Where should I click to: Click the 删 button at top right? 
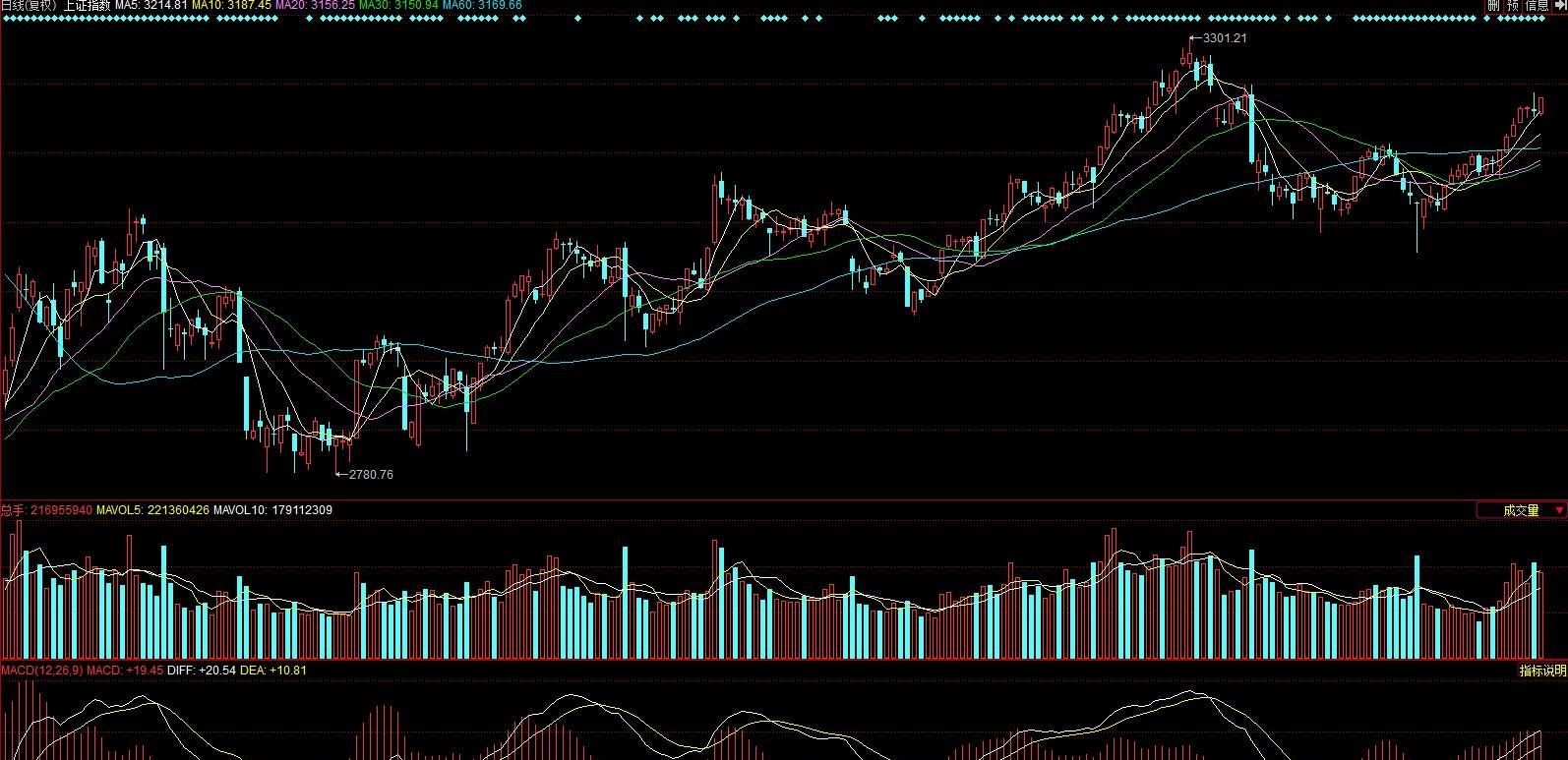tap(1492, 5)
